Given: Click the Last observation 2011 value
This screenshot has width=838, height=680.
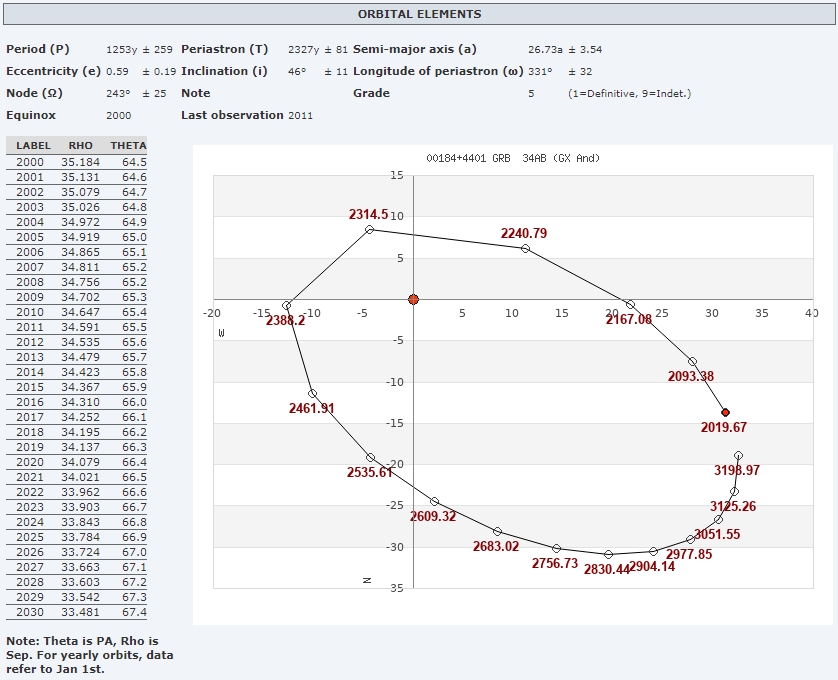Looking at the screenshot, I should point(300,115).
